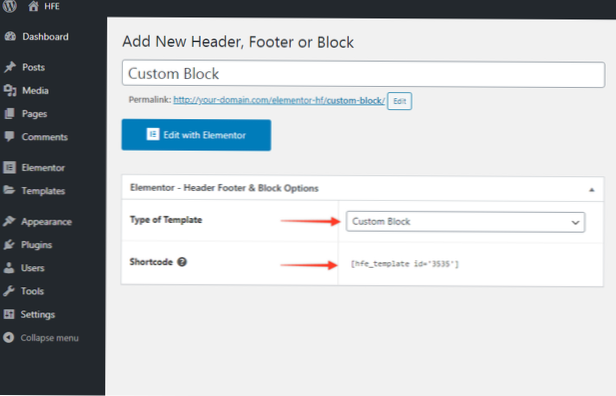Click the Tools wrench icon

pos(9,291)
